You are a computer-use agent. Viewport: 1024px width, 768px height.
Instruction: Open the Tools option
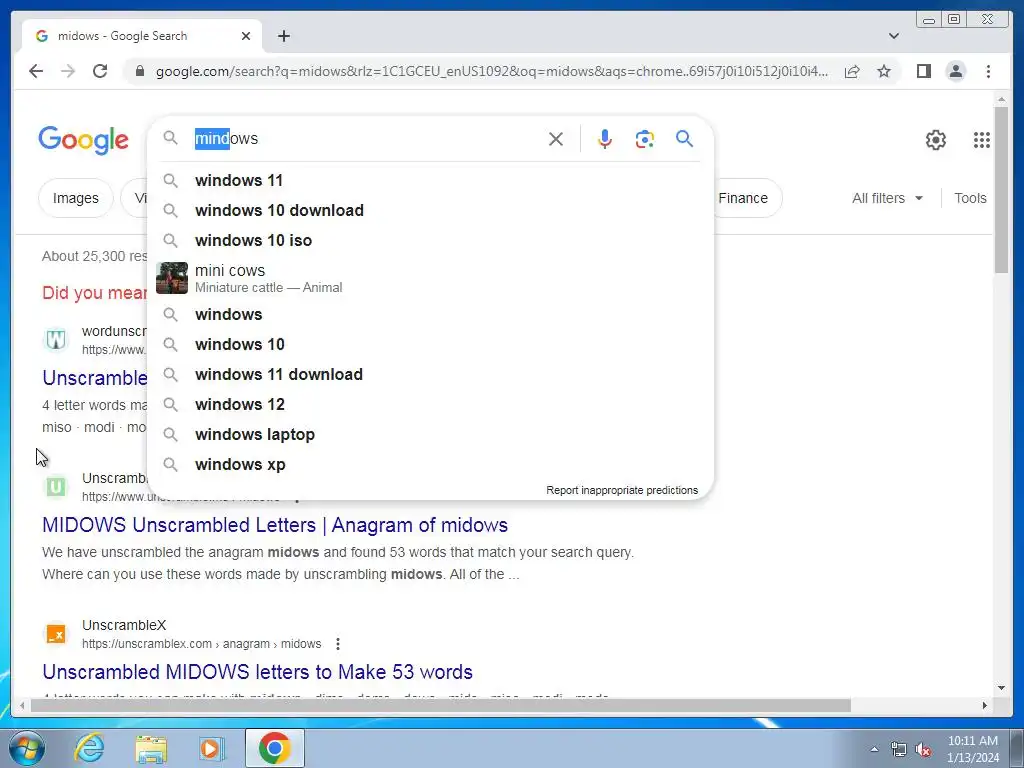click(970, 198)
